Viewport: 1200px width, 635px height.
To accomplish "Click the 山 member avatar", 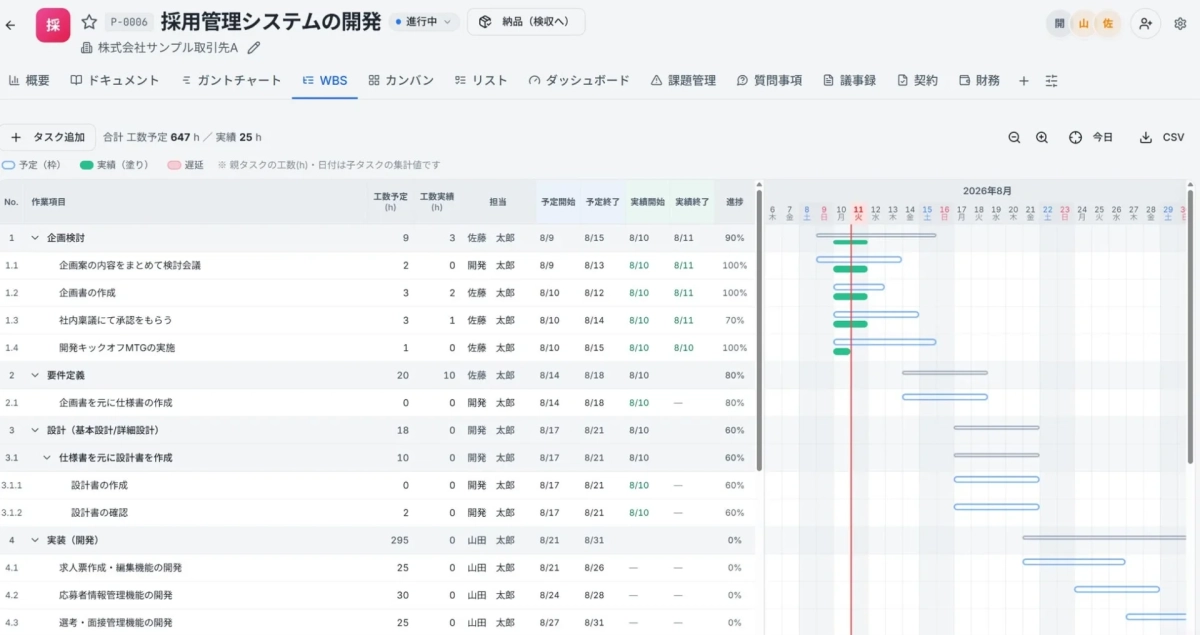I will click(x=1084, y=24).
